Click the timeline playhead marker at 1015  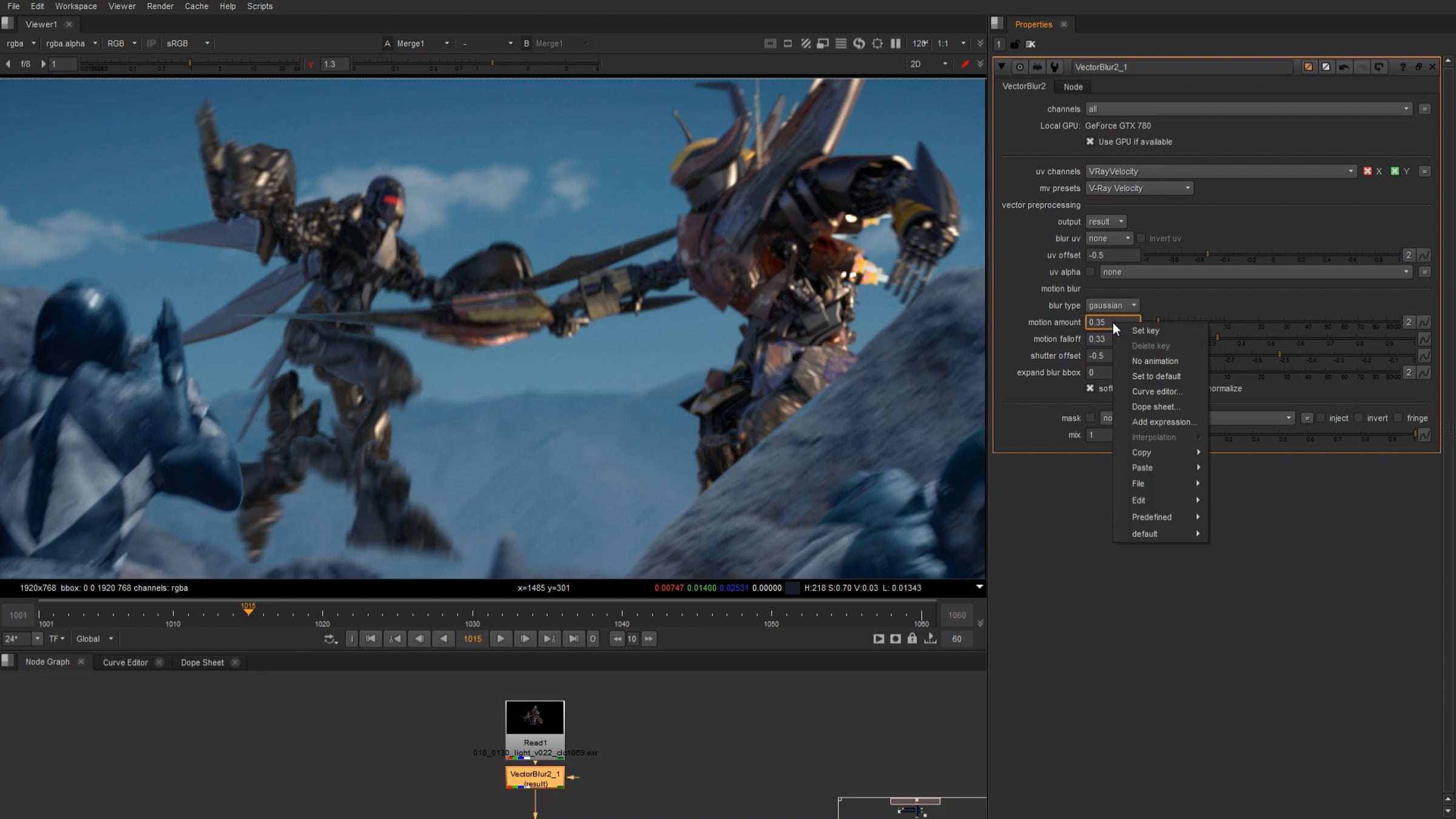(248, 610)
